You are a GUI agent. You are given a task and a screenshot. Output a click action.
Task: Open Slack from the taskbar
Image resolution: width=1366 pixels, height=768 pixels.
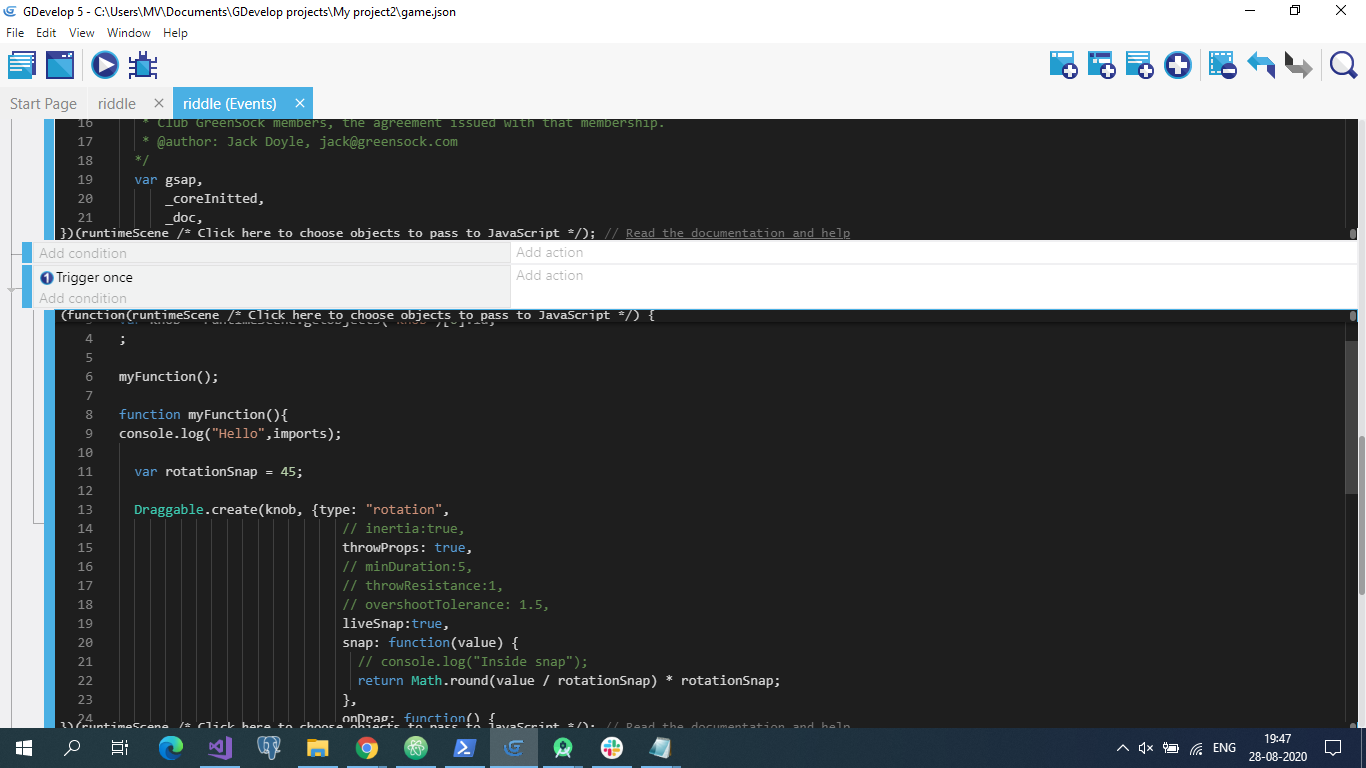[x=612, y=748]
